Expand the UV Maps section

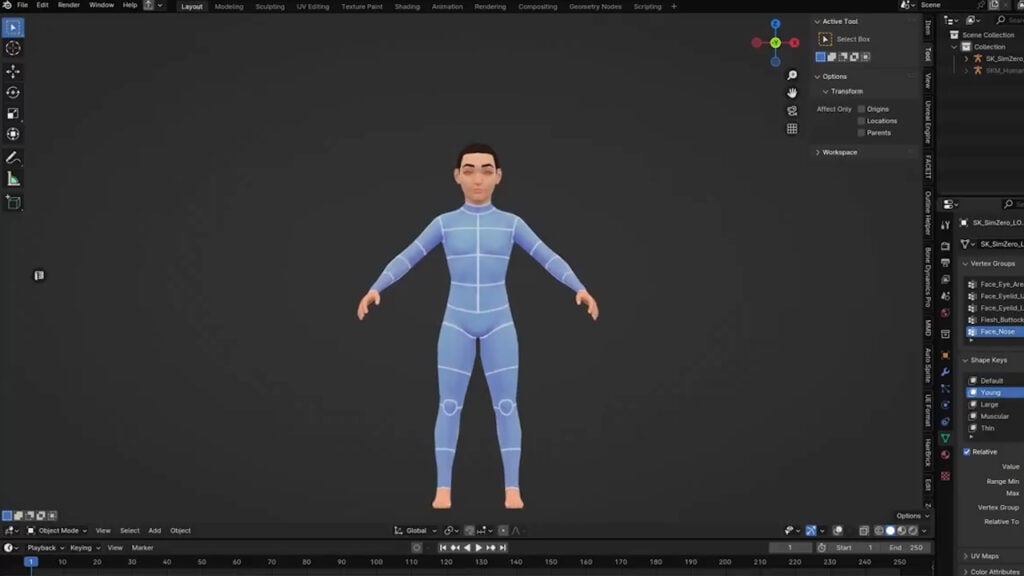pyautogui.click(x=984, y=556)
